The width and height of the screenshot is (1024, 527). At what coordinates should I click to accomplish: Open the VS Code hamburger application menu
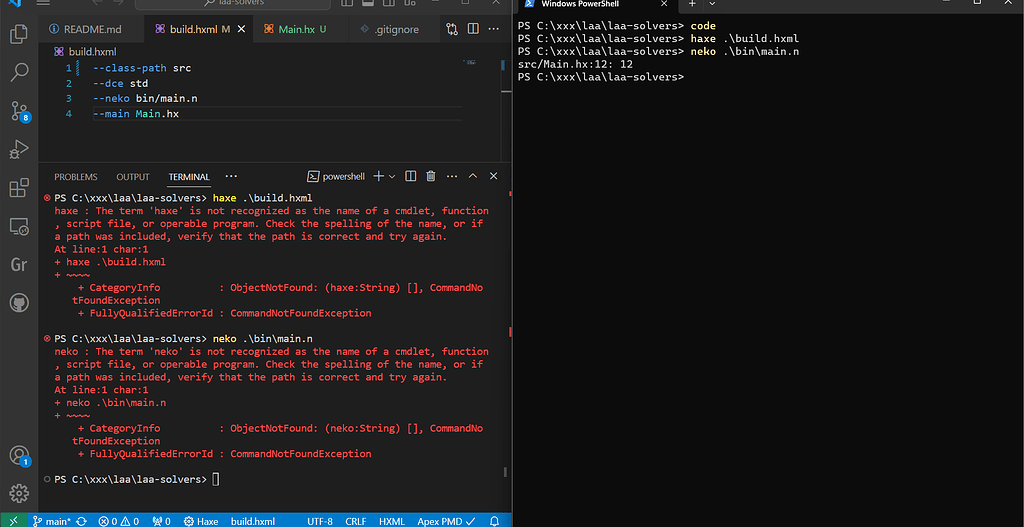[43, 3]
